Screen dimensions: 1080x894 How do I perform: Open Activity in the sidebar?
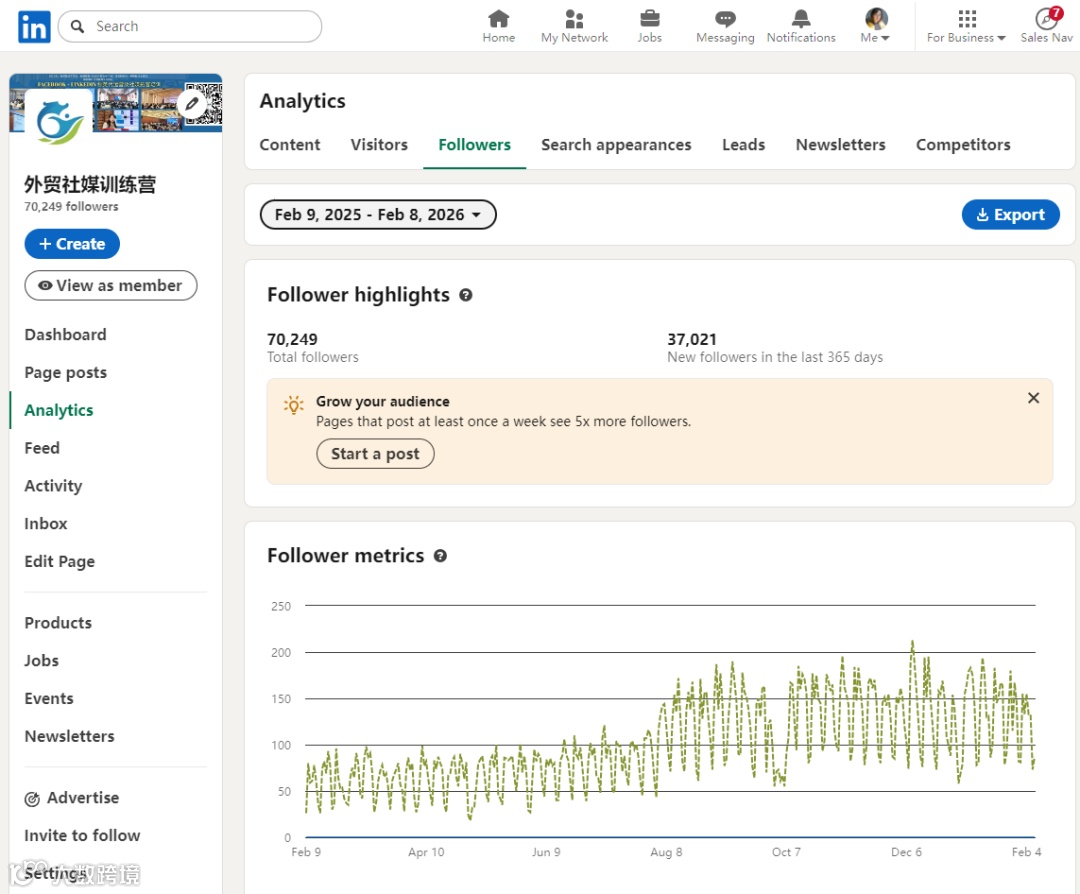[x=53, y=486]
